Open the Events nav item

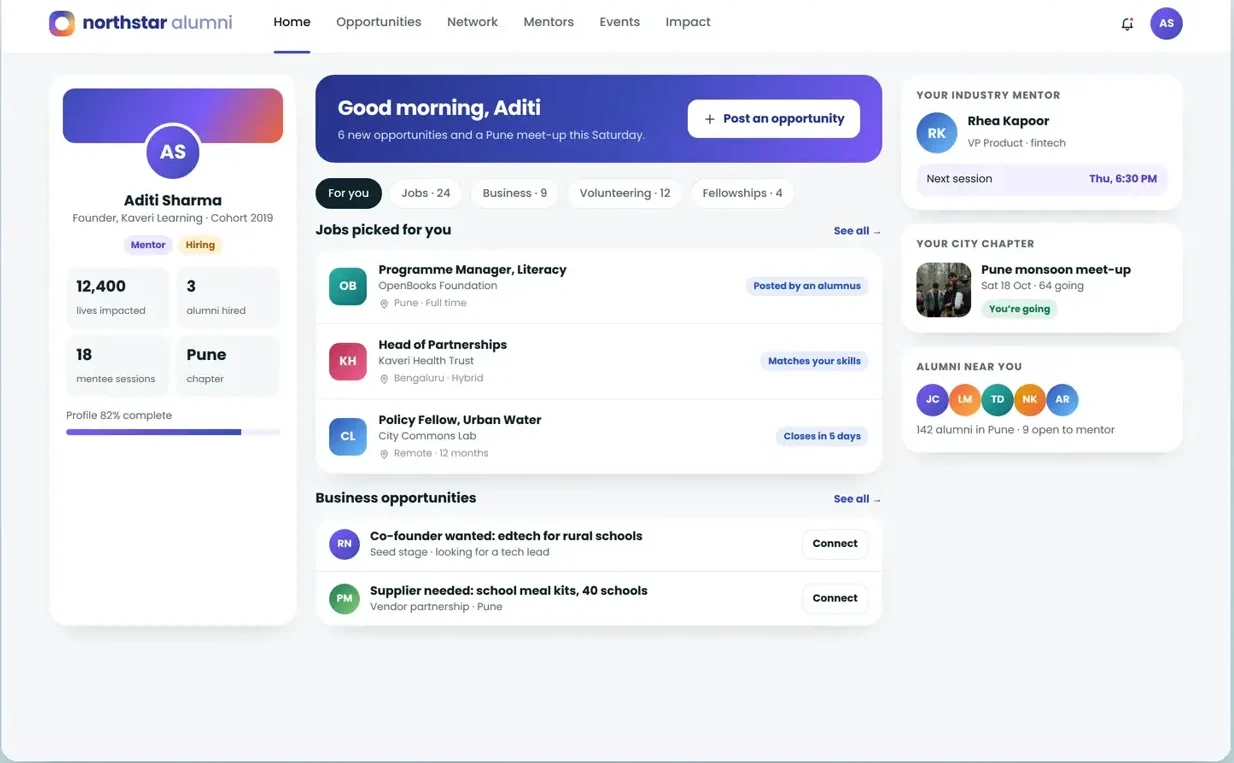tap(620, 22)
